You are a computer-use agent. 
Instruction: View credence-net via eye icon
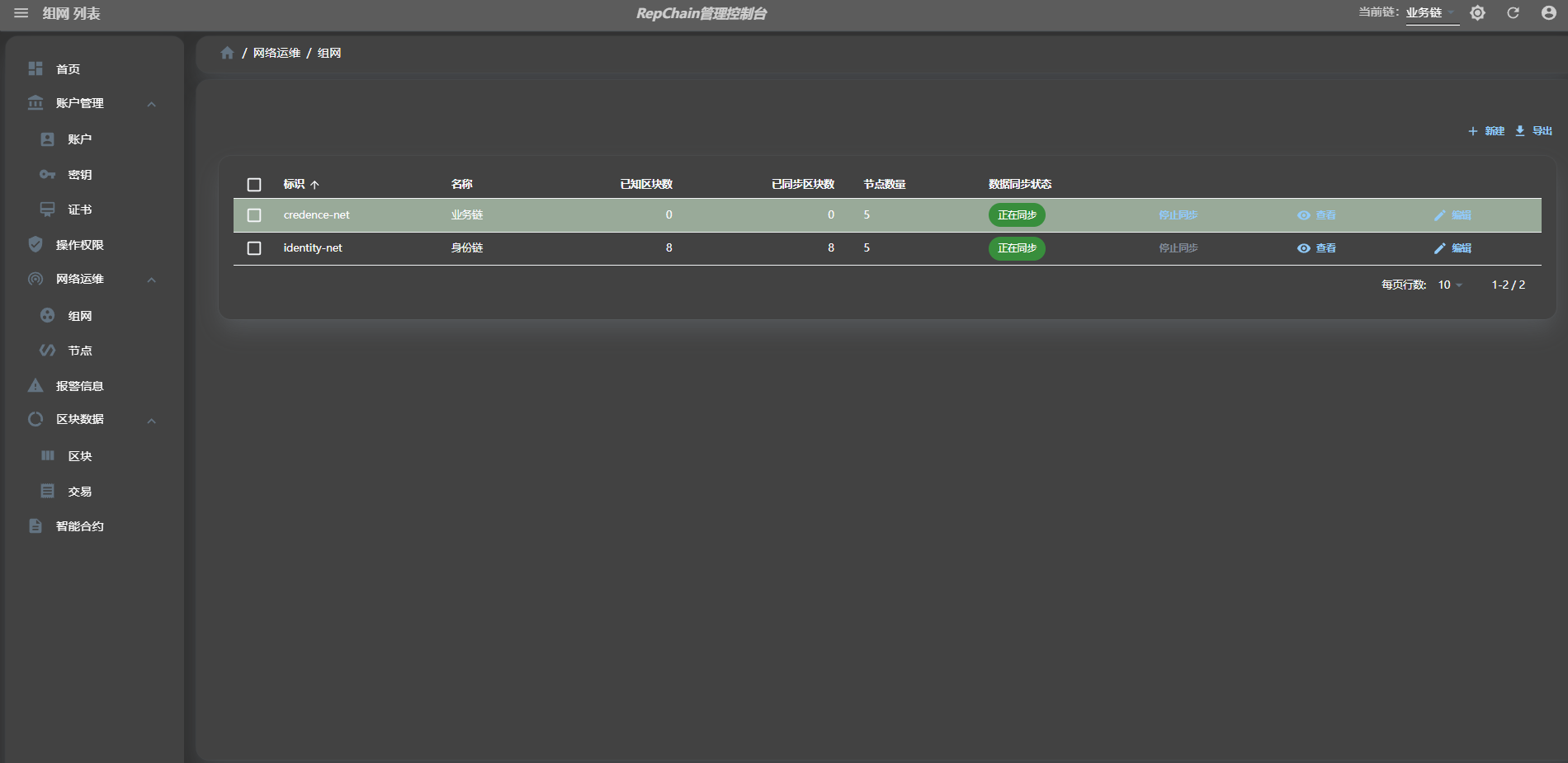[x=1303, y=215]
